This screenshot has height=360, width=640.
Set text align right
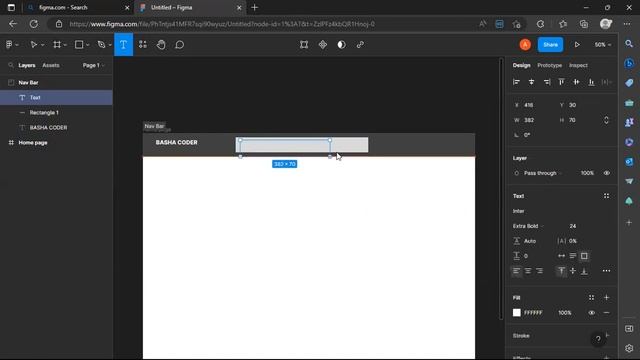(539, 271)
